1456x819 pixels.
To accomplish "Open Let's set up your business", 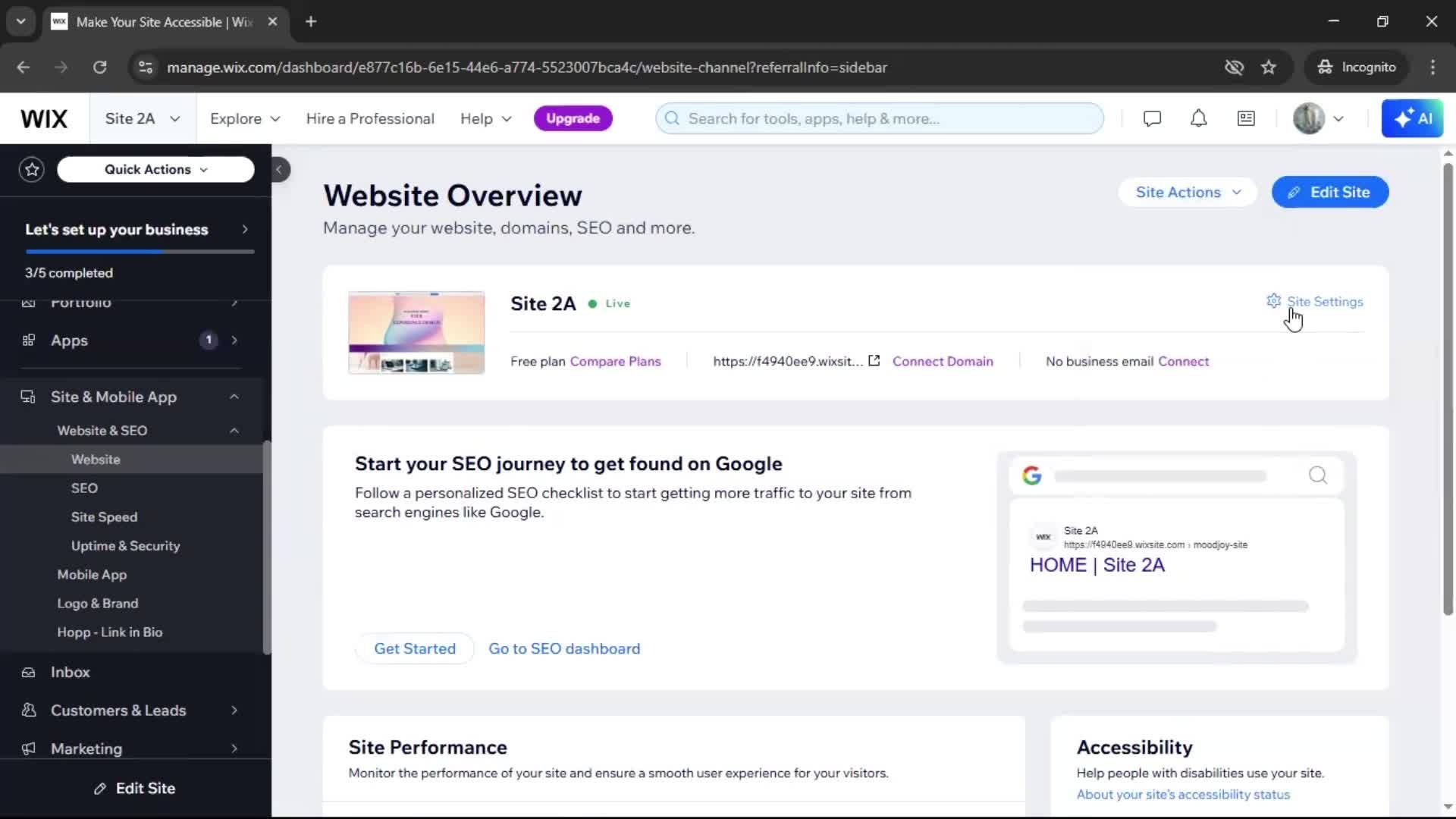I will (136, 229).
